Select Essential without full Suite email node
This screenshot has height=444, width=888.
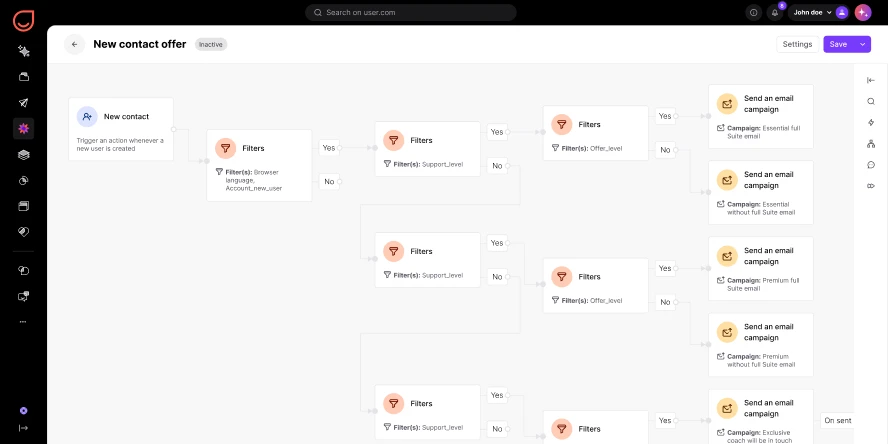click(x=761, y=193)
